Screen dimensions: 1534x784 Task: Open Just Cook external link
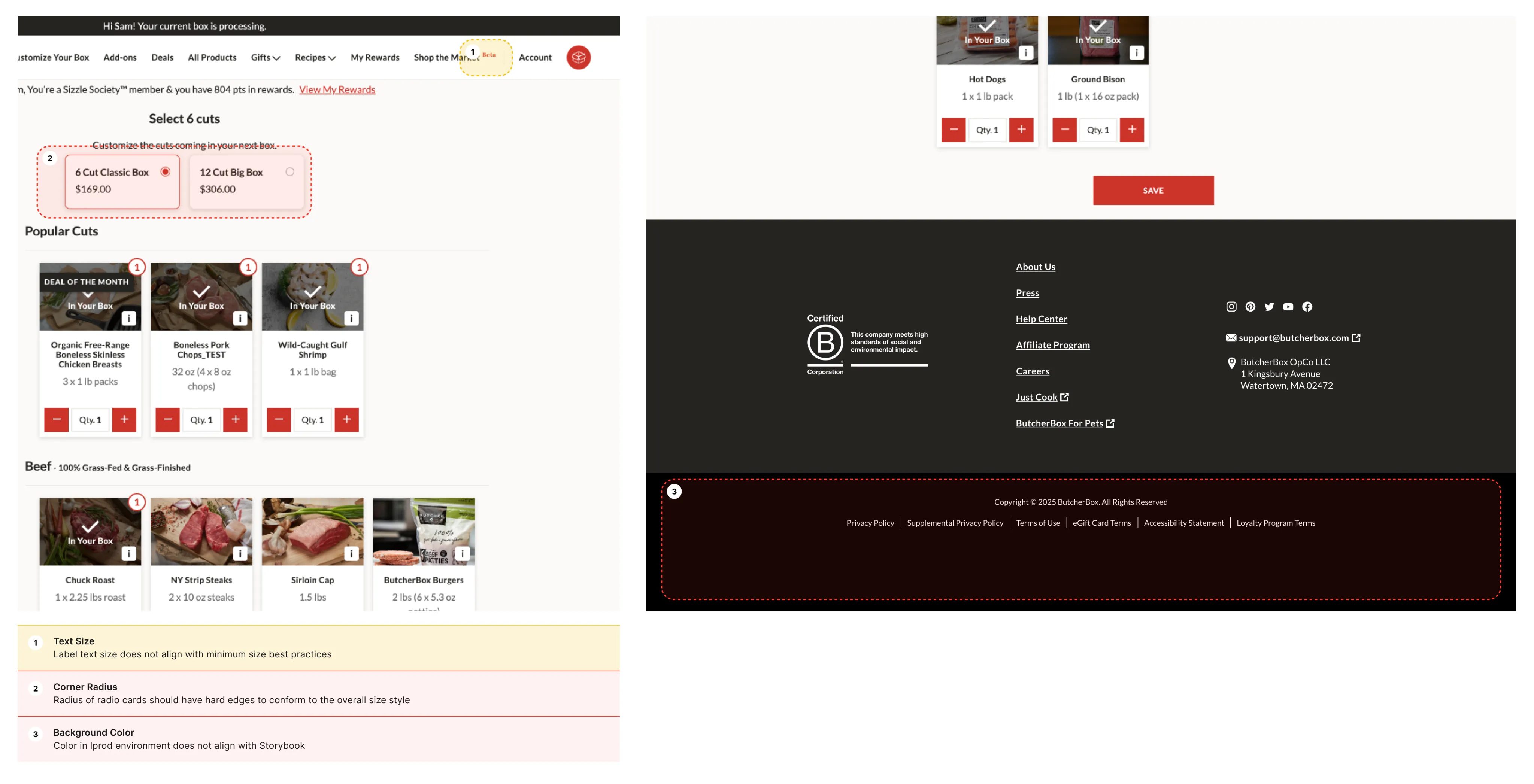click(1042, 397)
